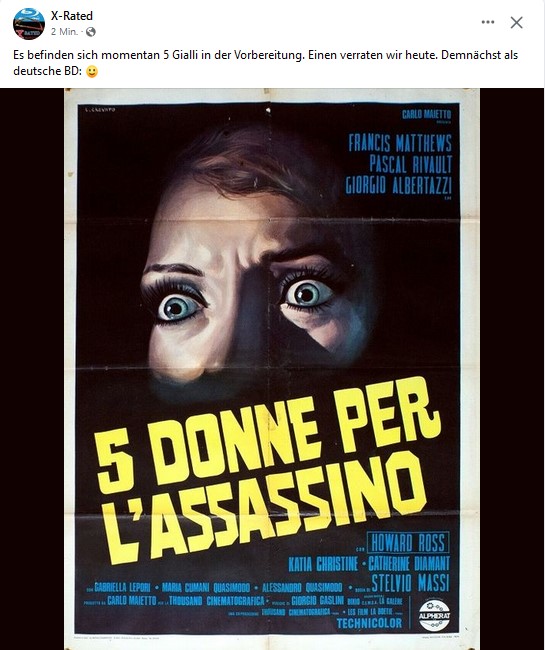
Task: Click the woman's left wide-open eye
Action: [179, 307]
